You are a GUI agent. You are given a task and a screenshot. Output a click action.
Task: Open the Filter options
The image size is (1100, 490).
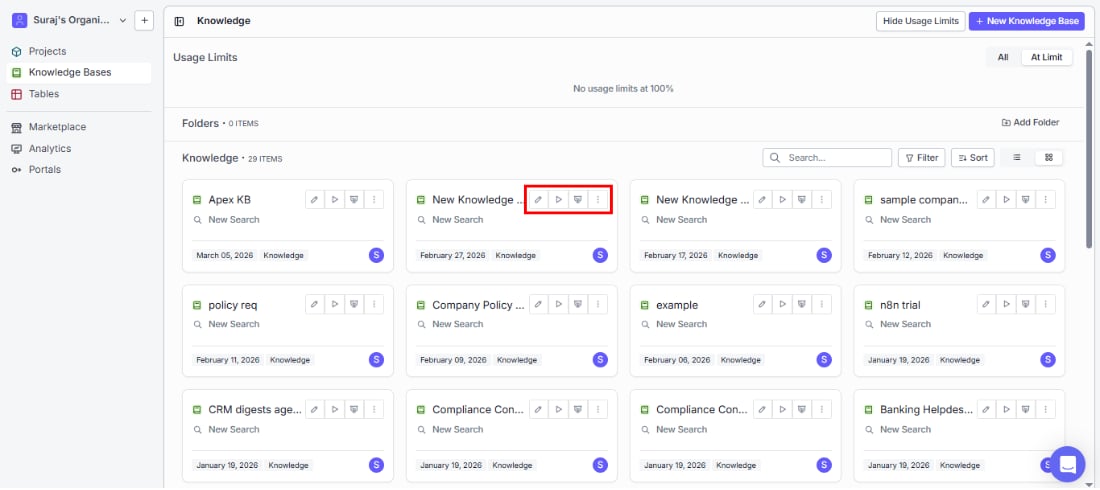(x=922, y=158)
